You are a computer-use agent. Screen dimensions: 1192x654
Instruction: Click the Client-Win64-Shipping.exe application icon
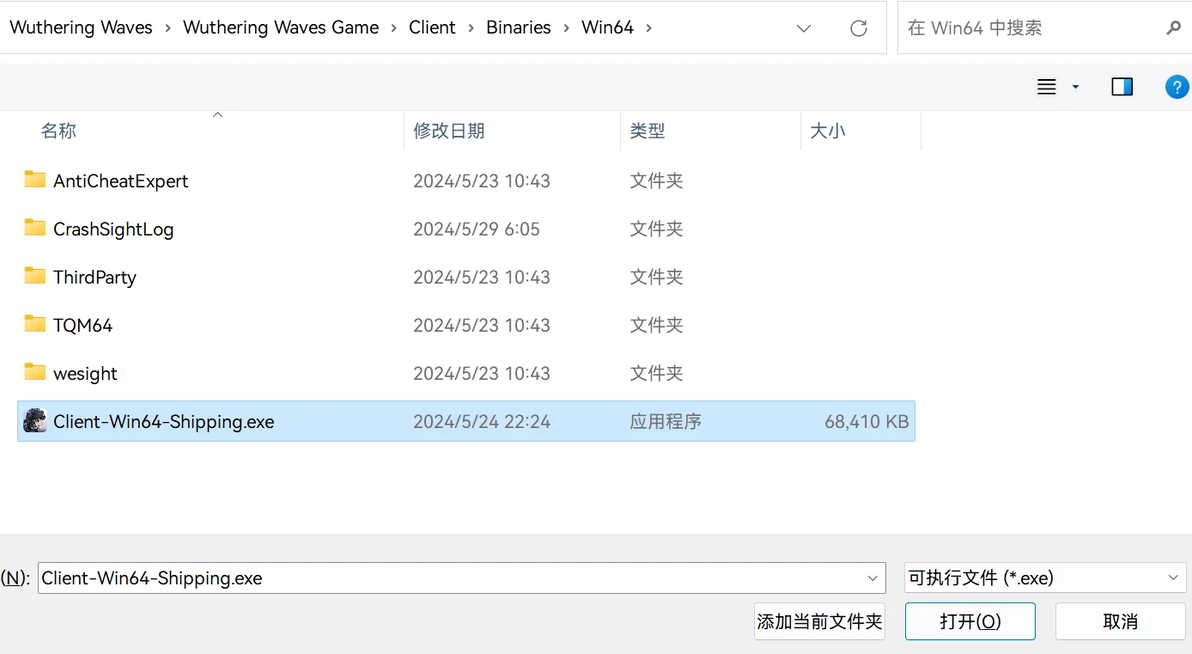(35, 421)
